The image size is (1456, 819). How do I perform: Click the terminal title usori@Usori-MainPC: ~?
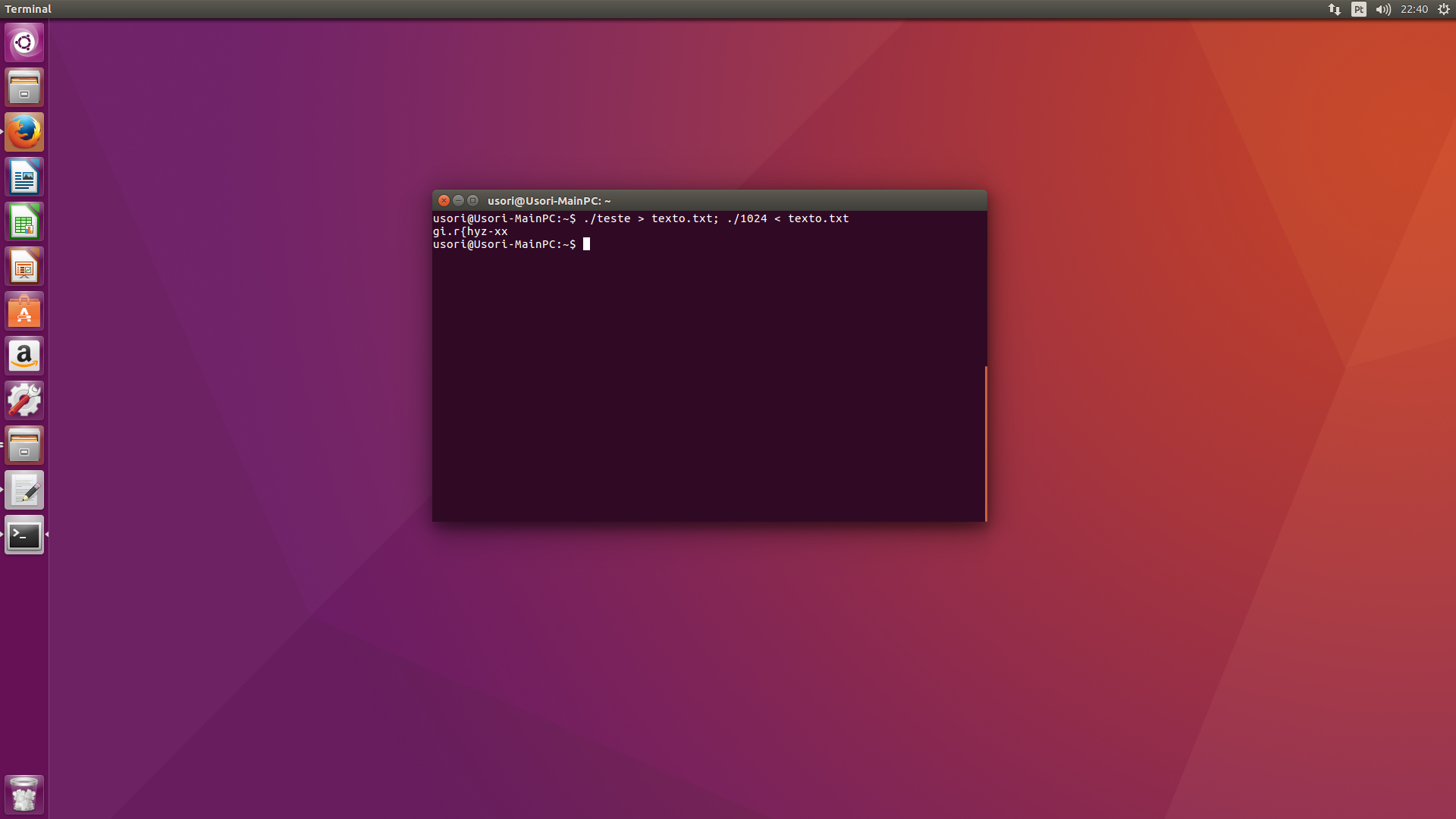pyautogui.click(x=549, y=201)
